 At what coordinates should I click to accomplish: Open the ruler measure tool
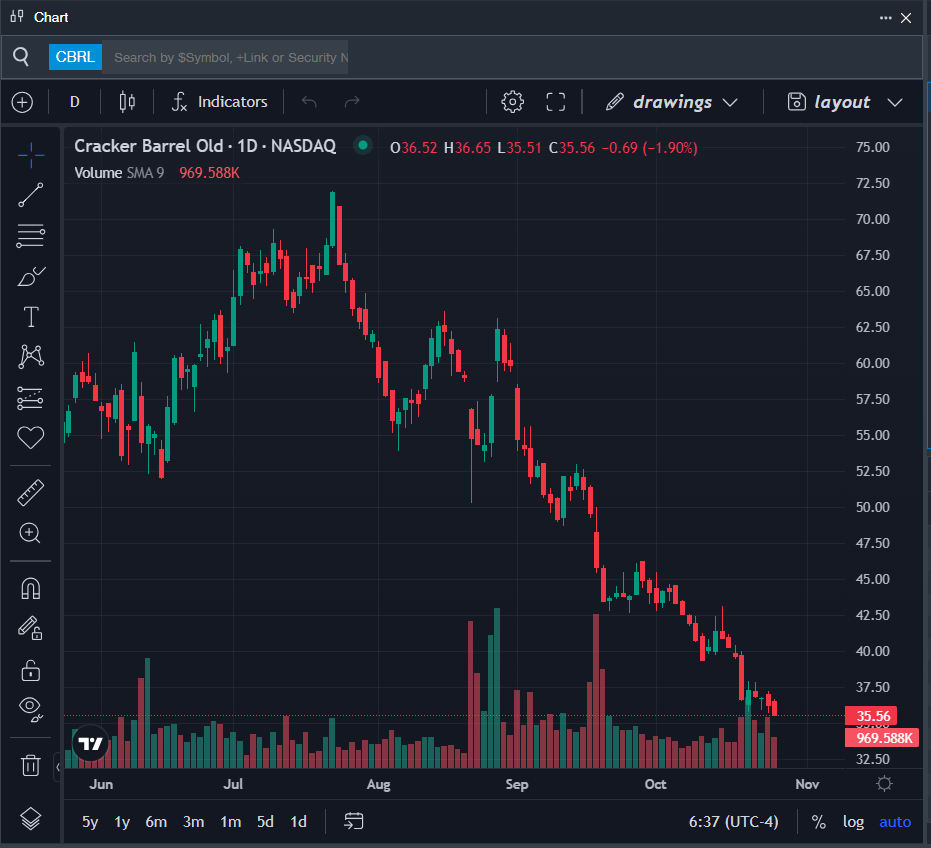click(31, 492)
